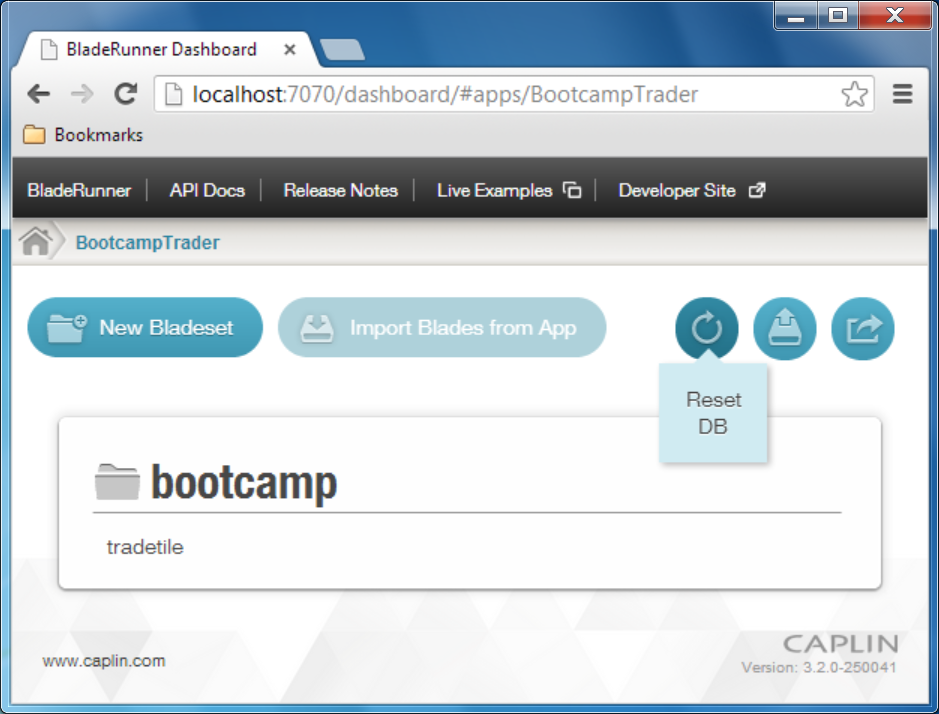
Task: Open Developer Site external link
Action: point(692,190)
